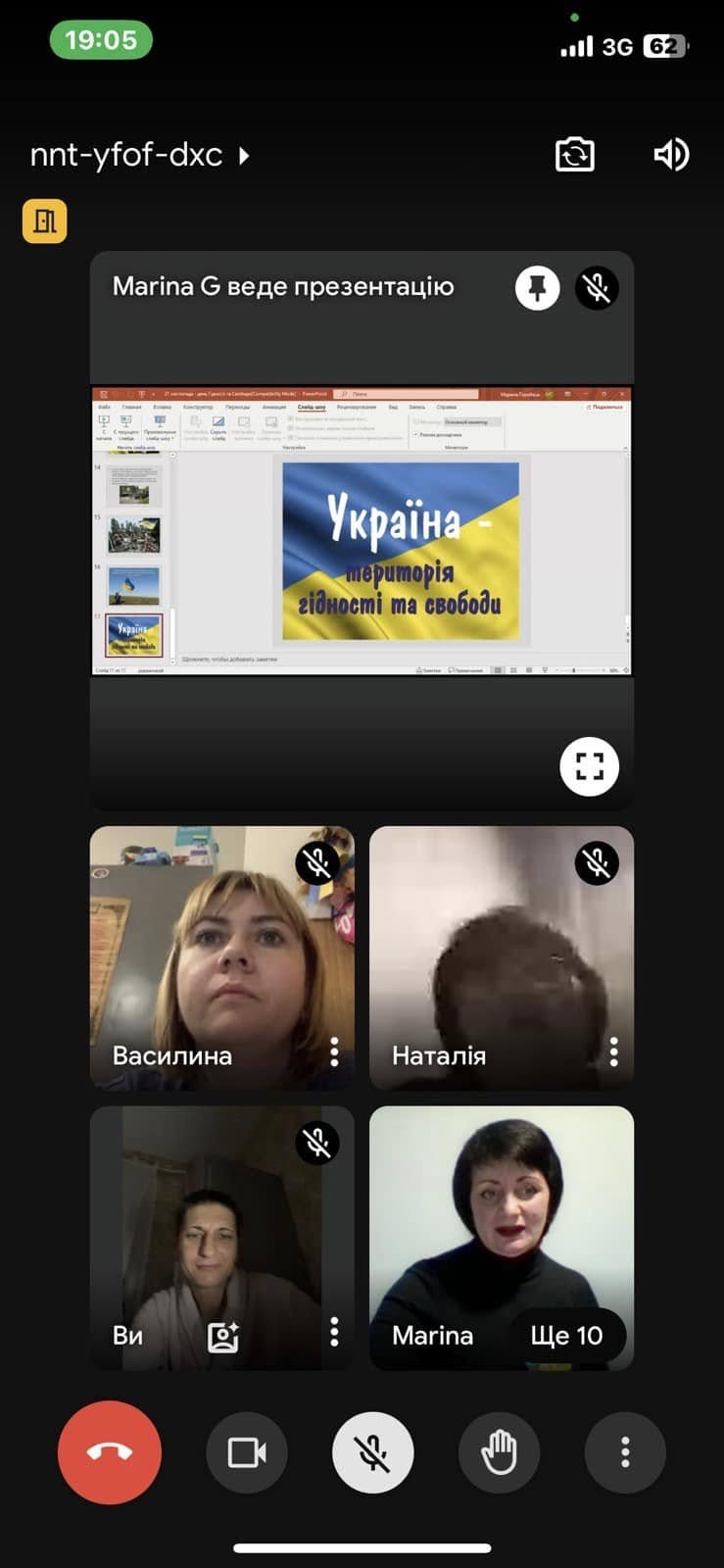Open meeting details for nnt-yfof-dxc
Screen dimensions: 724x1568
(x=139, y=155)
